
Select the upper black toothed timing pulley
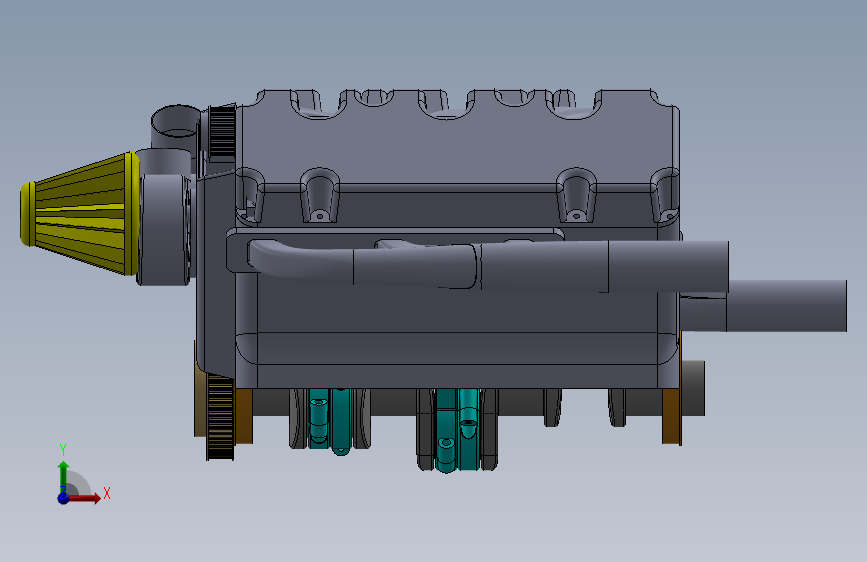click(222, 133)
